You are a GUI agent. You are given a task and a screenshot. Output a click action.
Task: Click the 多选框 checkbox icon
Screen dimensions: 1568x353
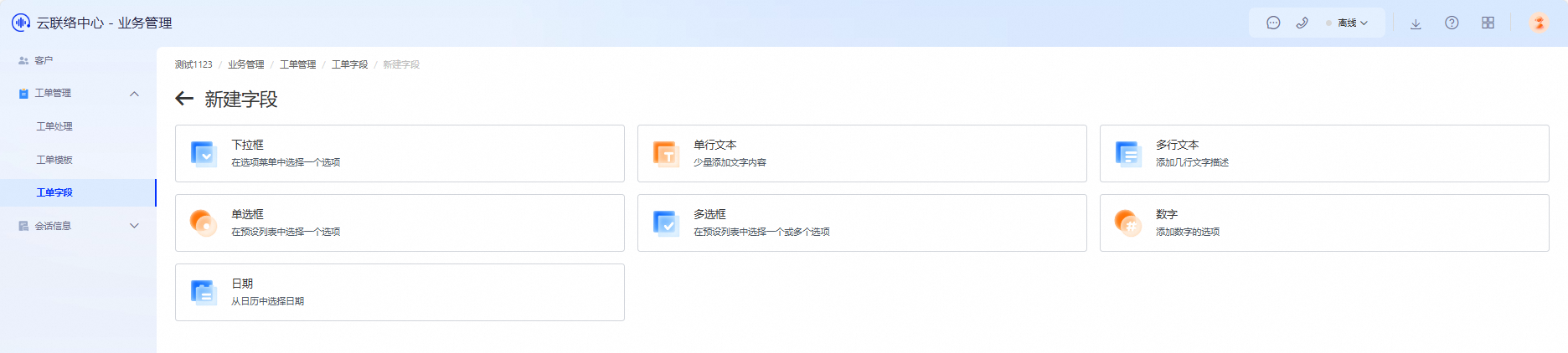666,223
